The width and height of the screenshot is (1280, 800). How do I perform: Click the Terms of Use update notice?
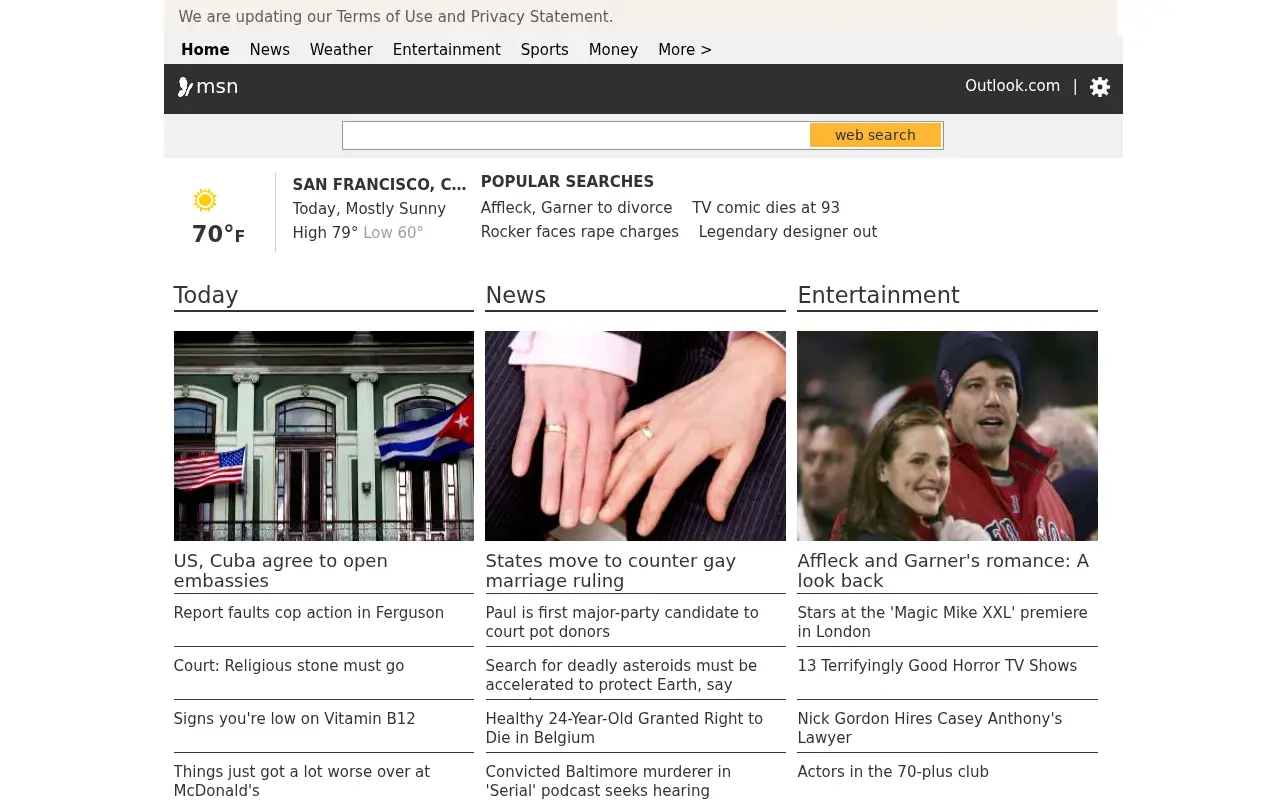(x=396, y=17)
